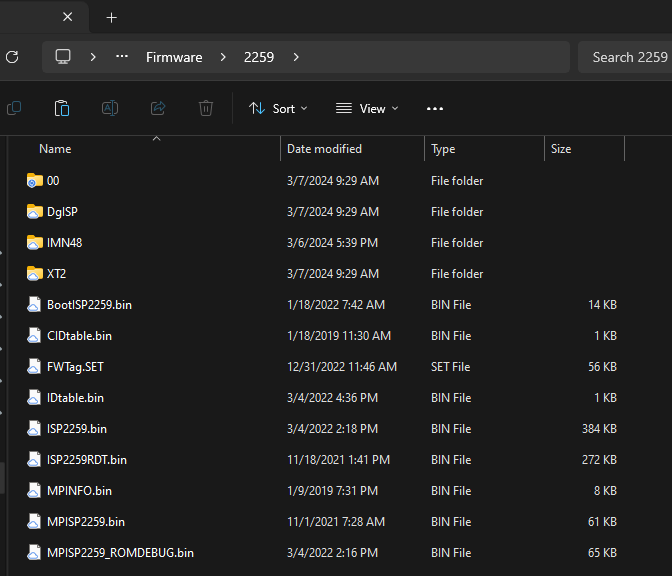The height and width of the screenshot is (576, 672).
Task: Open a new tab with plus button
Action: tap(111, 18)
